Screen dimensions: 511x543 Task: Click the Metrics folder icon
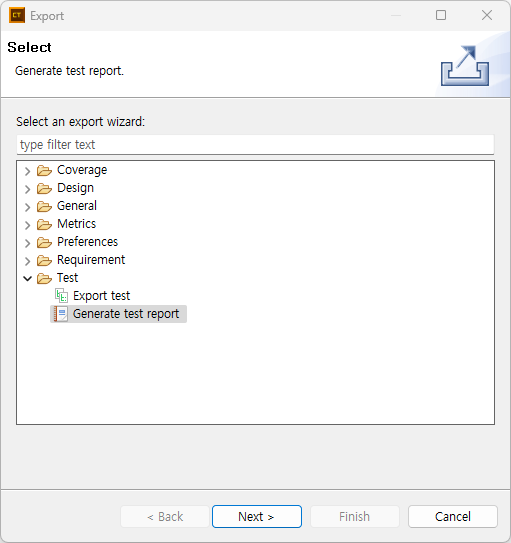pyautogui.click(x=44, y=224)
